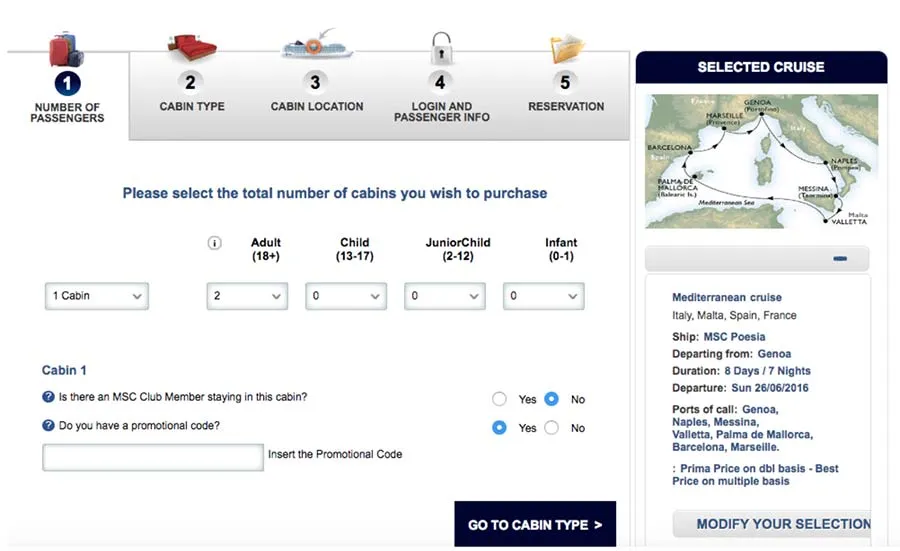This screenshot has height=551, width=900.
Task: Click help icon for MSC Club Member question
Action: 48,397
